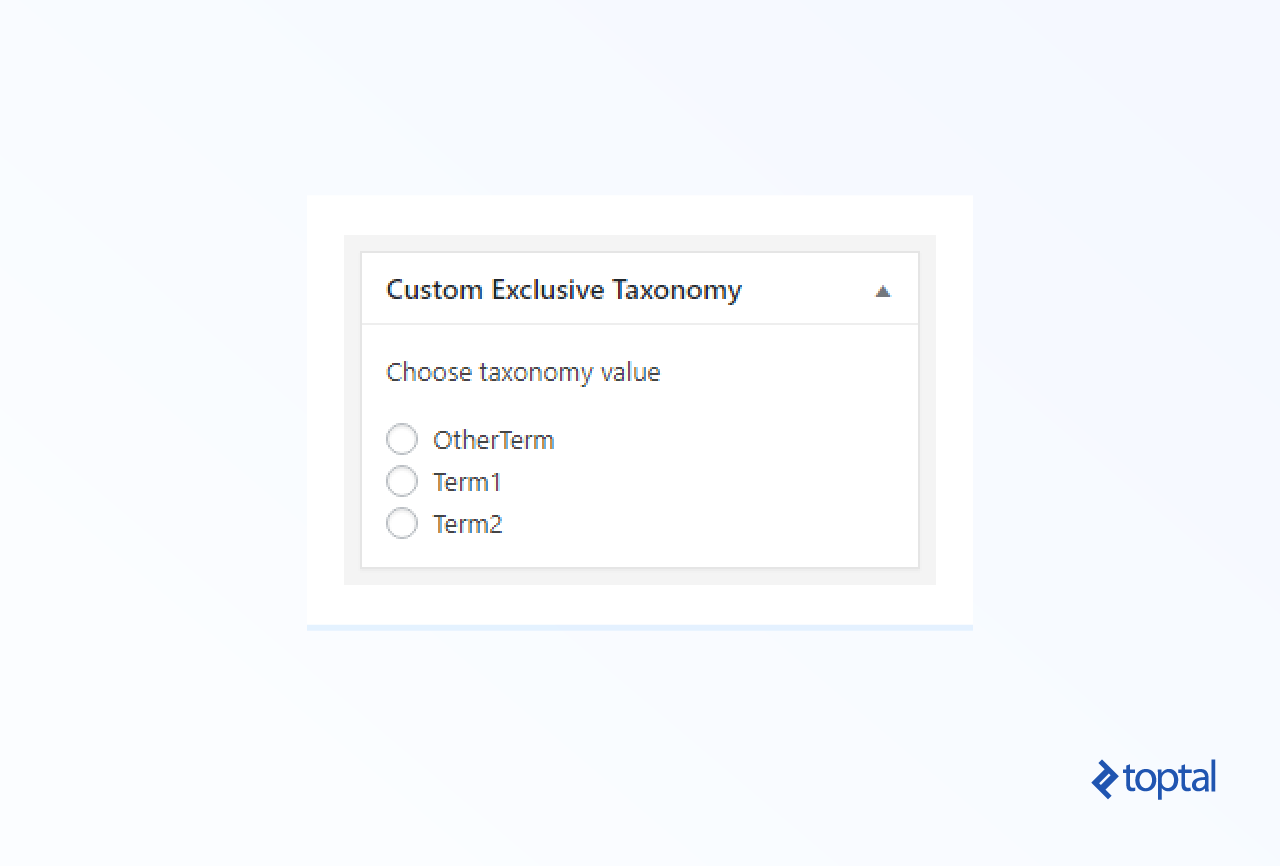Click the Term1 label text
The width and height of the screenshot is (1280, 866).
[x=467, y=482]
